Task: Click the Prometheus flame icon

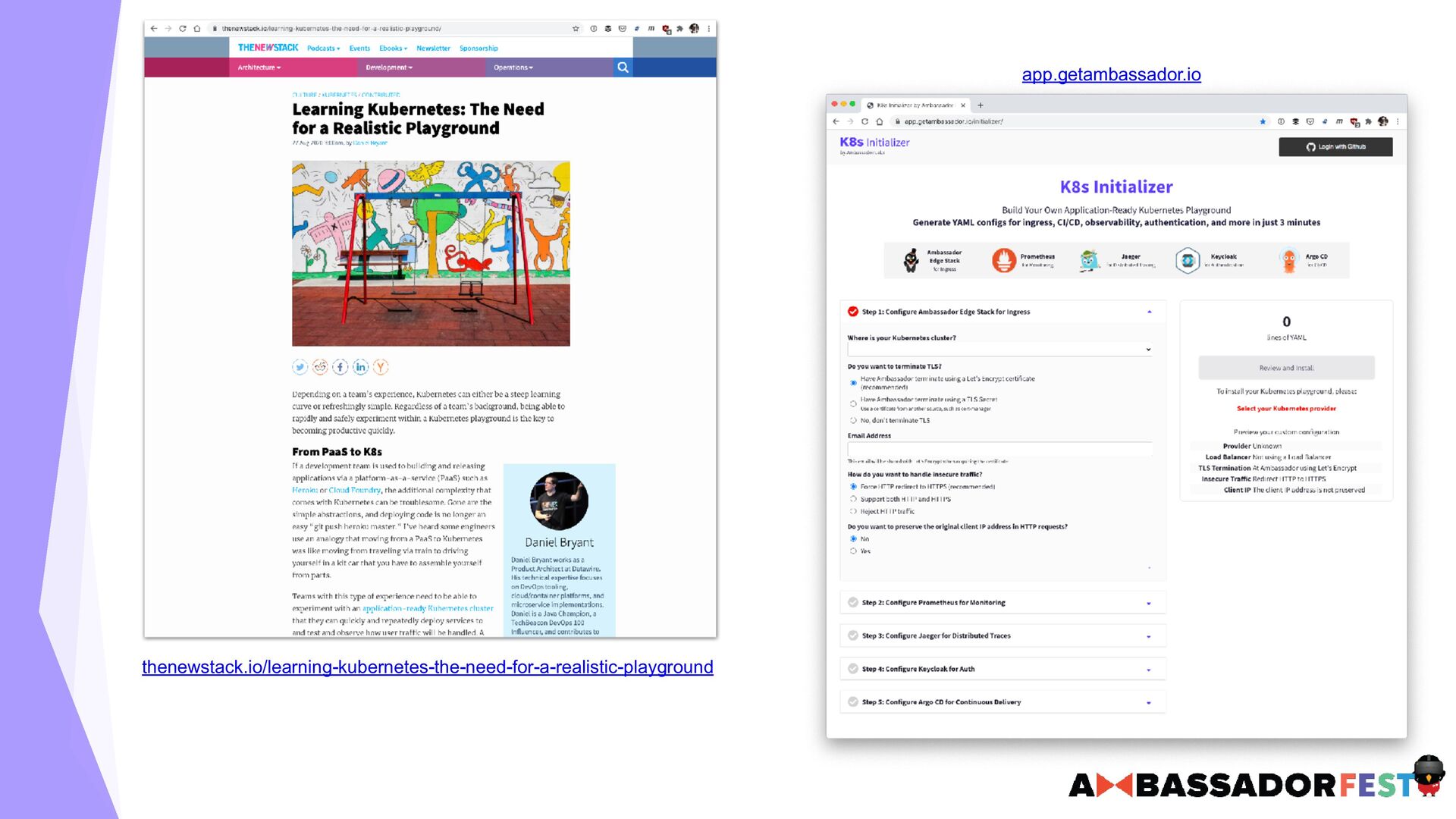Action: pos(1003,260)
